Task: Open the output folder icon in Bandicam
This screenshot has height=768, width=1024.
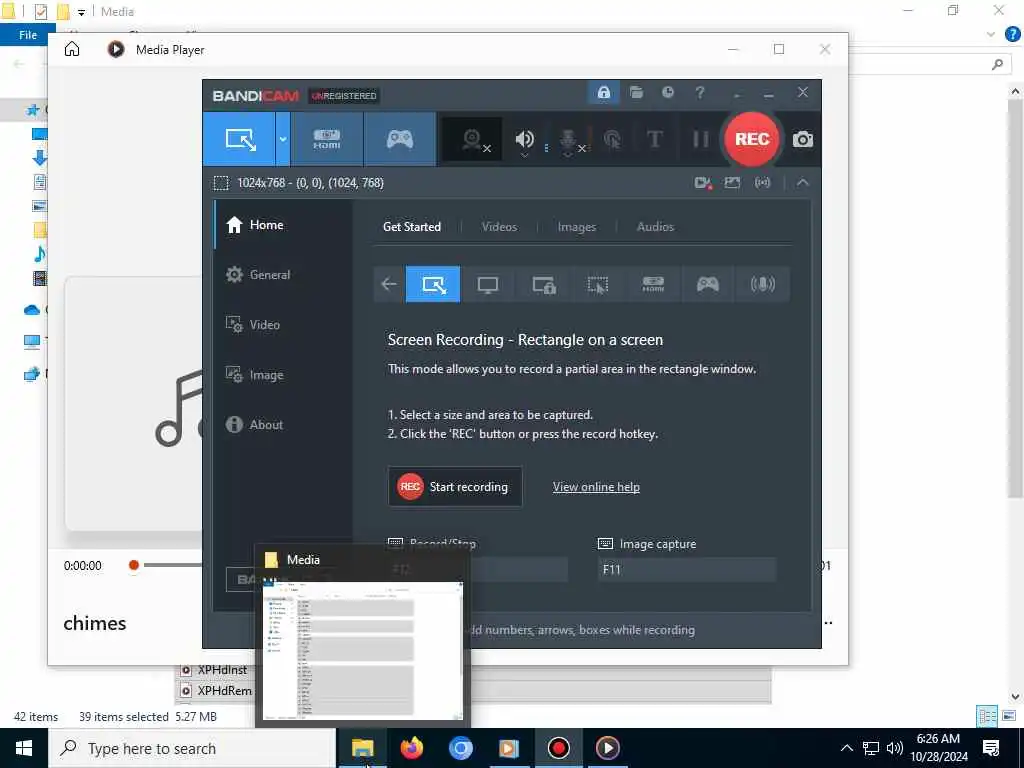Action: click(x=636, y=92)
